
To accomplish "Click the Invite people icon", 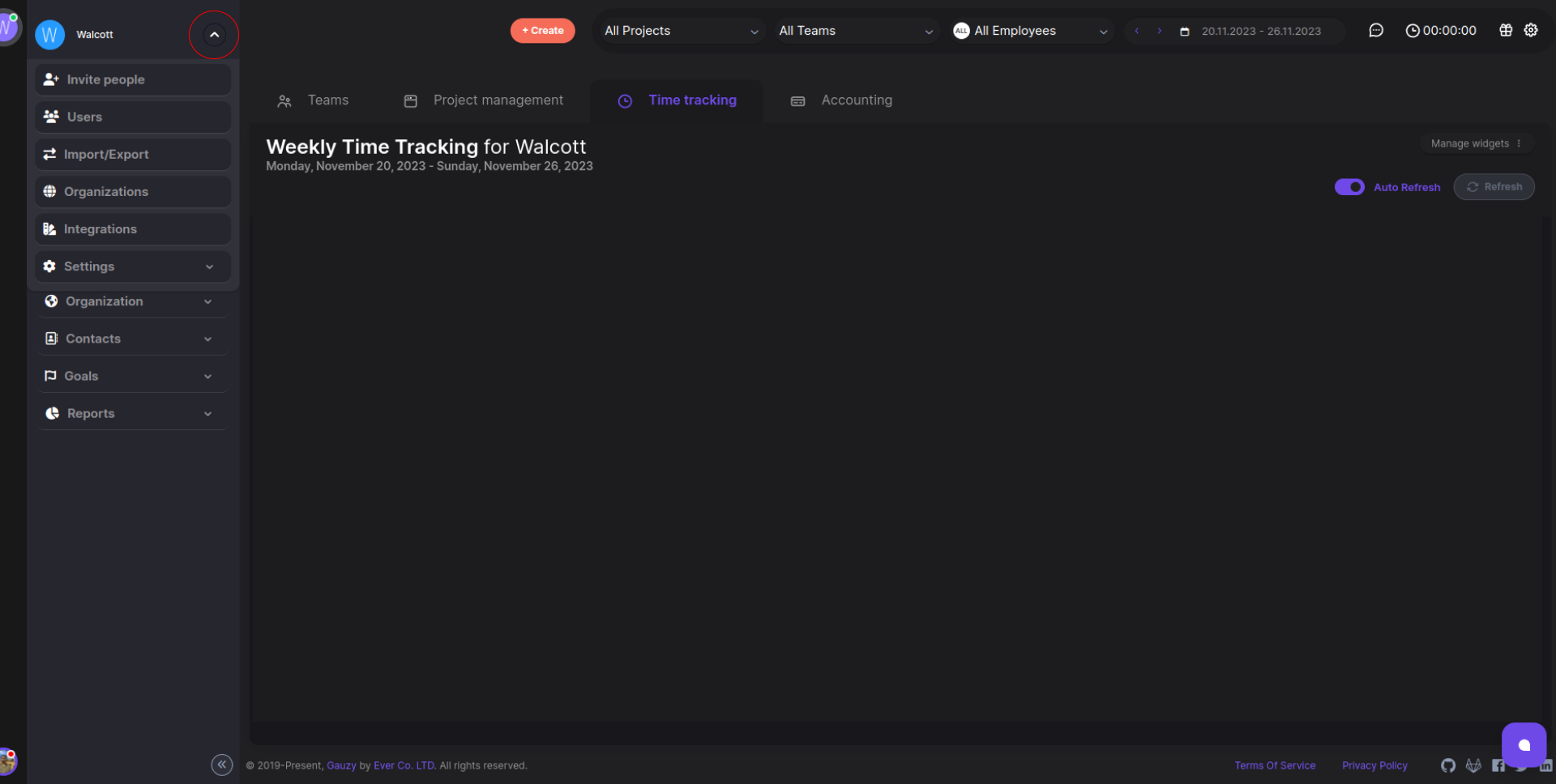I will pyautogui.click(x=51, y=79).
